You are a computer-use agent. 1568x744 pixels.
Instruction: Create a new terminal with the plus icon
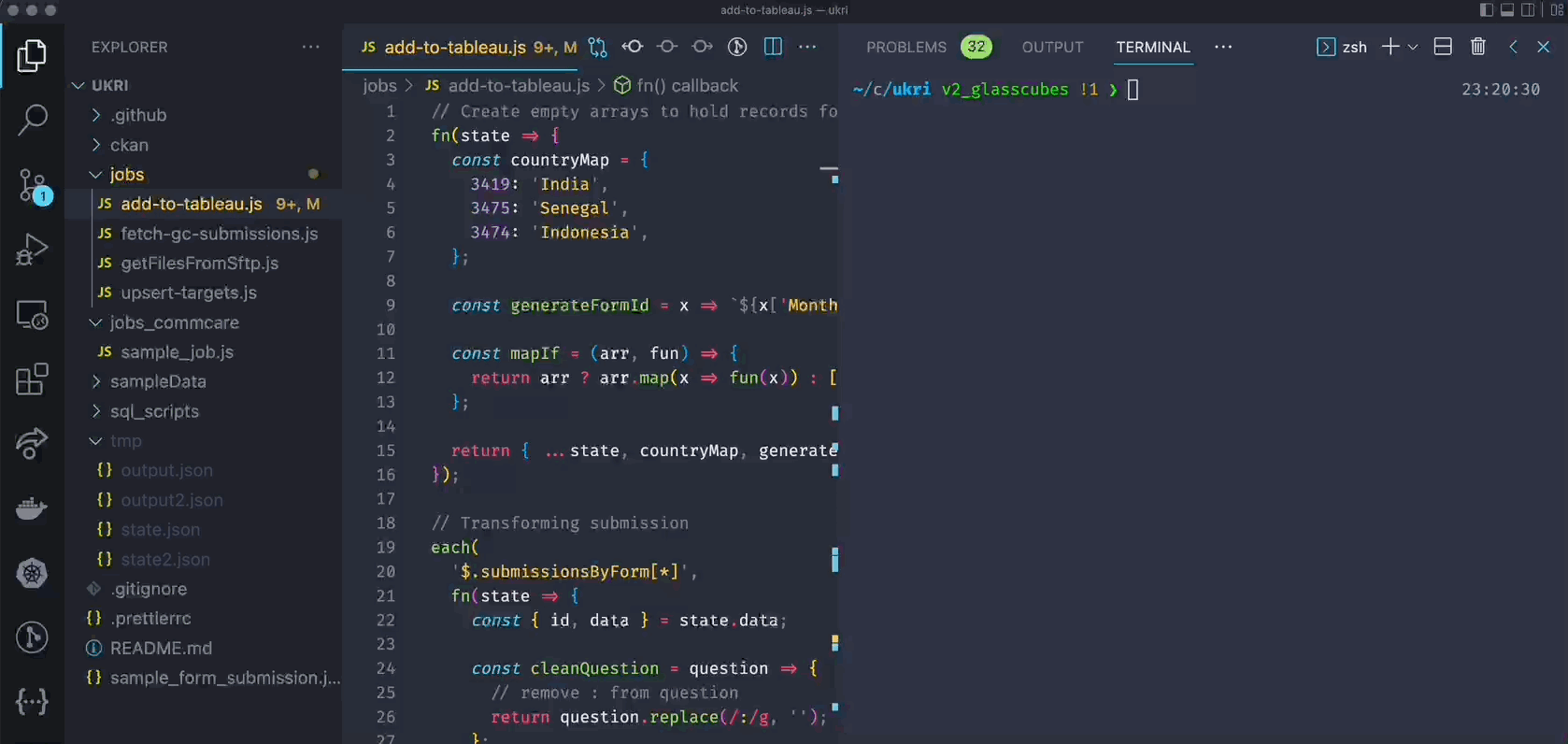pos(1390,47)
